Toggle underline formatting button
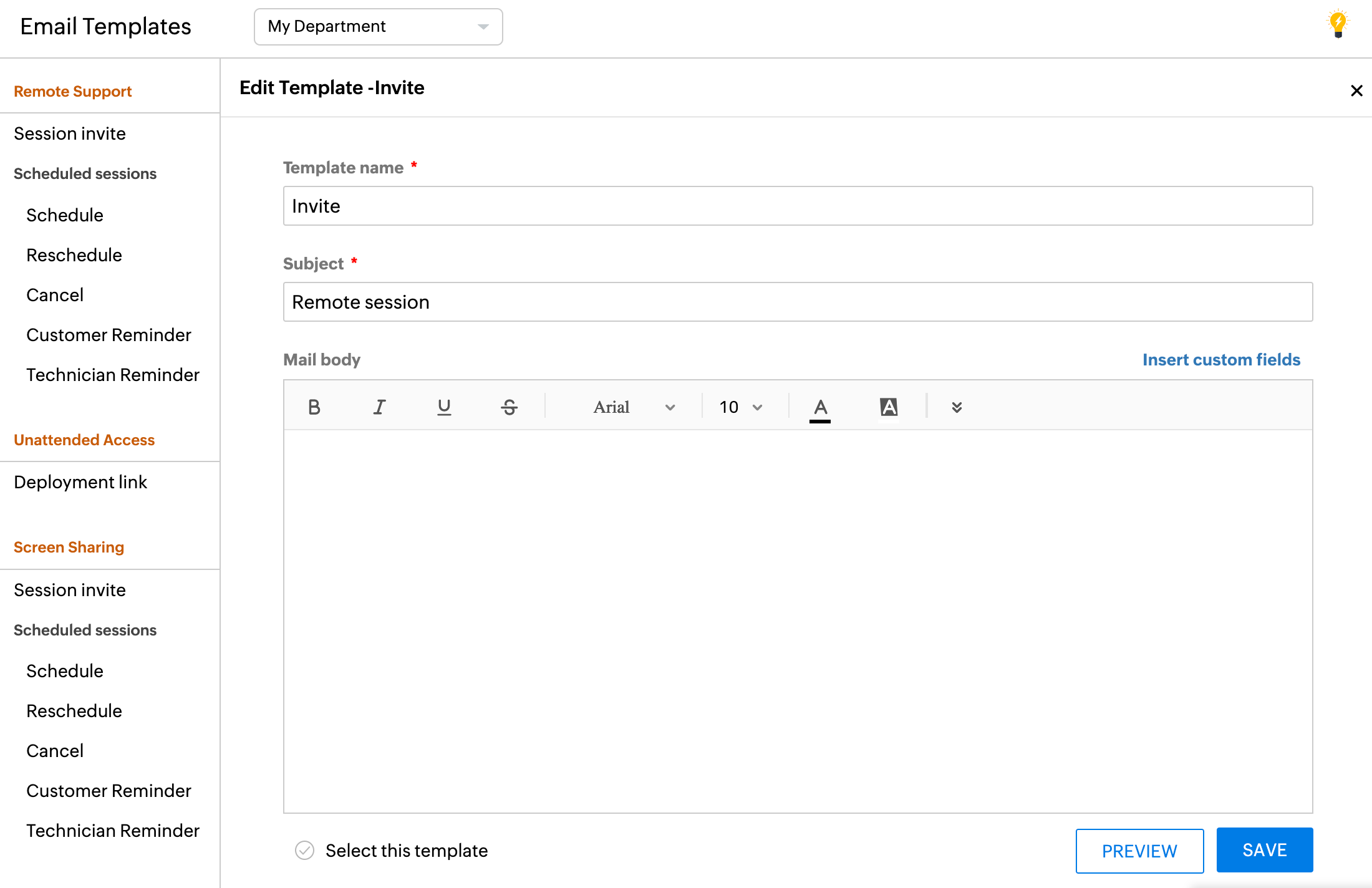Screen dimensions: 1372x888 pyautogui.click(x=444, y=407)
